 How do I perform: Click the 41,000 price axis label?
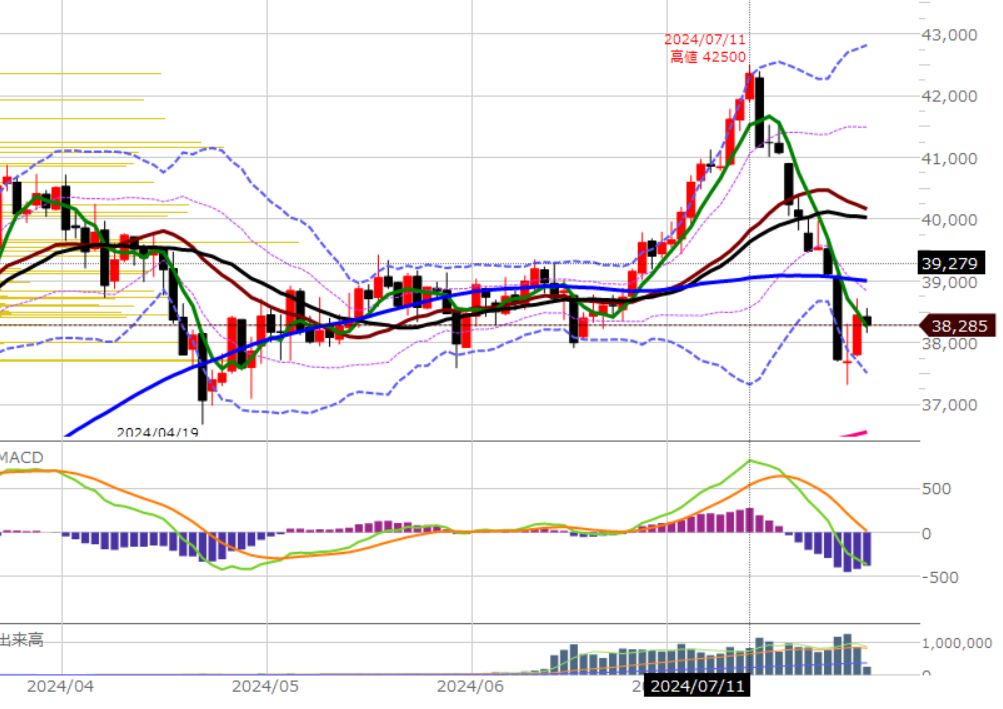949,158
